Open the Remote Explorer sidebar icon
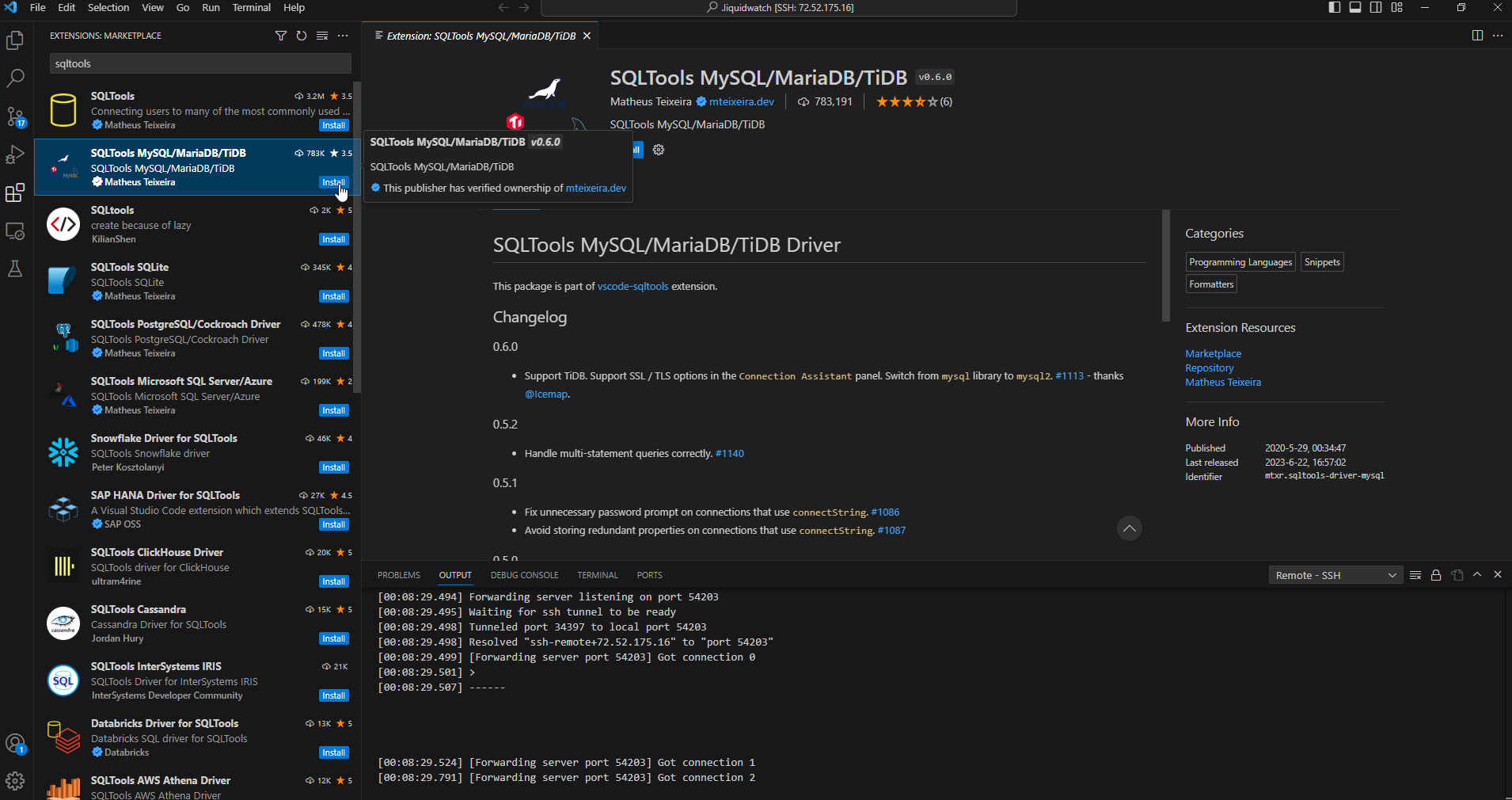Image resolution: width=1512 pixels, height=800 pixels. [x=16, y=231]
